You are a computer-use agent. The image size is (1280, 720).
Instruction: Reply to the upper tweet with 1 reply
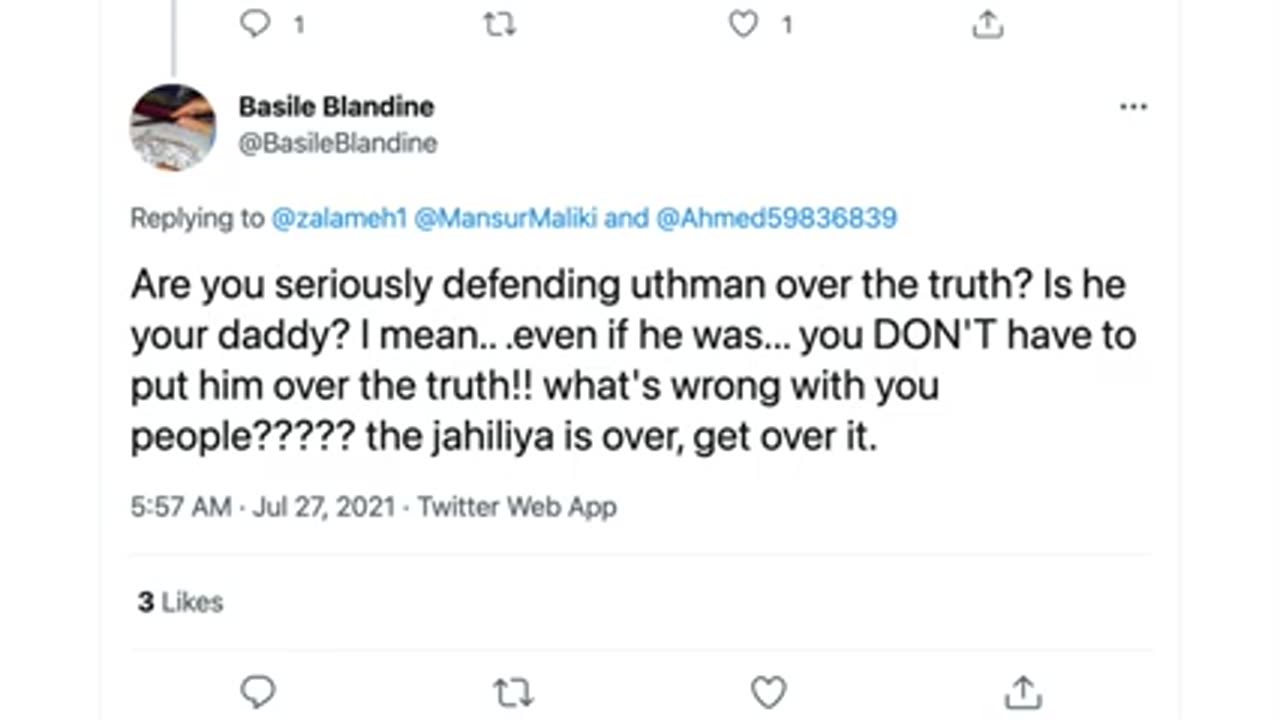(x=256, y=24)
